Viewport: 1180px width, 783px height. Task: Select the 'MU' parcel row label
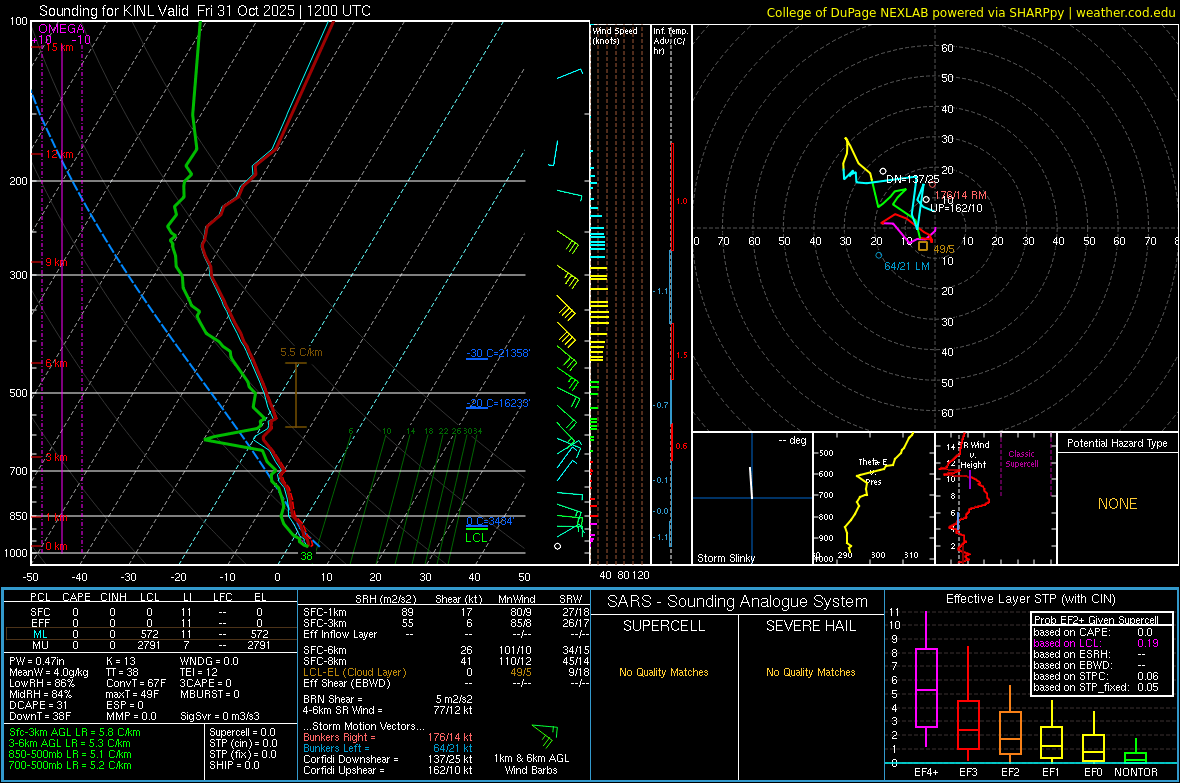[x=40, y=645]
